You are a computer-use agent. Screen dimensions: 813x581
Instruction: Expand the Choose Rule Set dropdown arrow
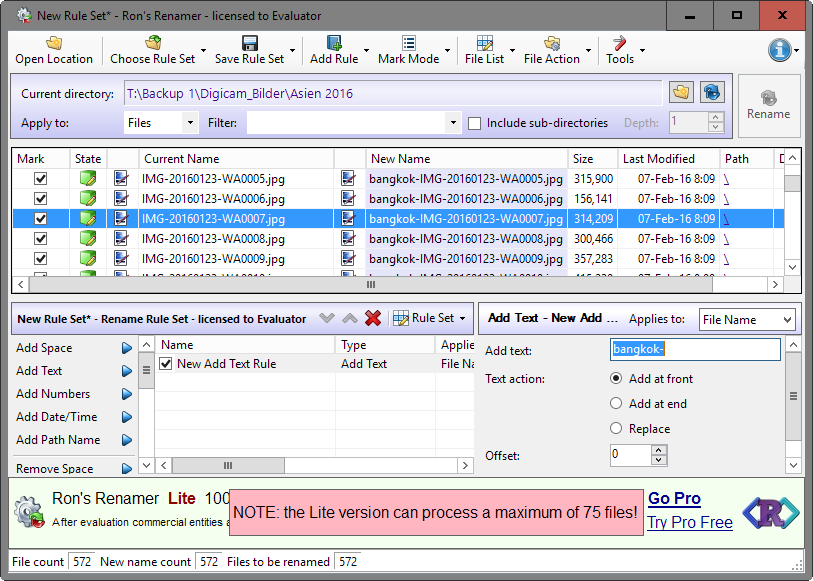click(x=203, y=50)
